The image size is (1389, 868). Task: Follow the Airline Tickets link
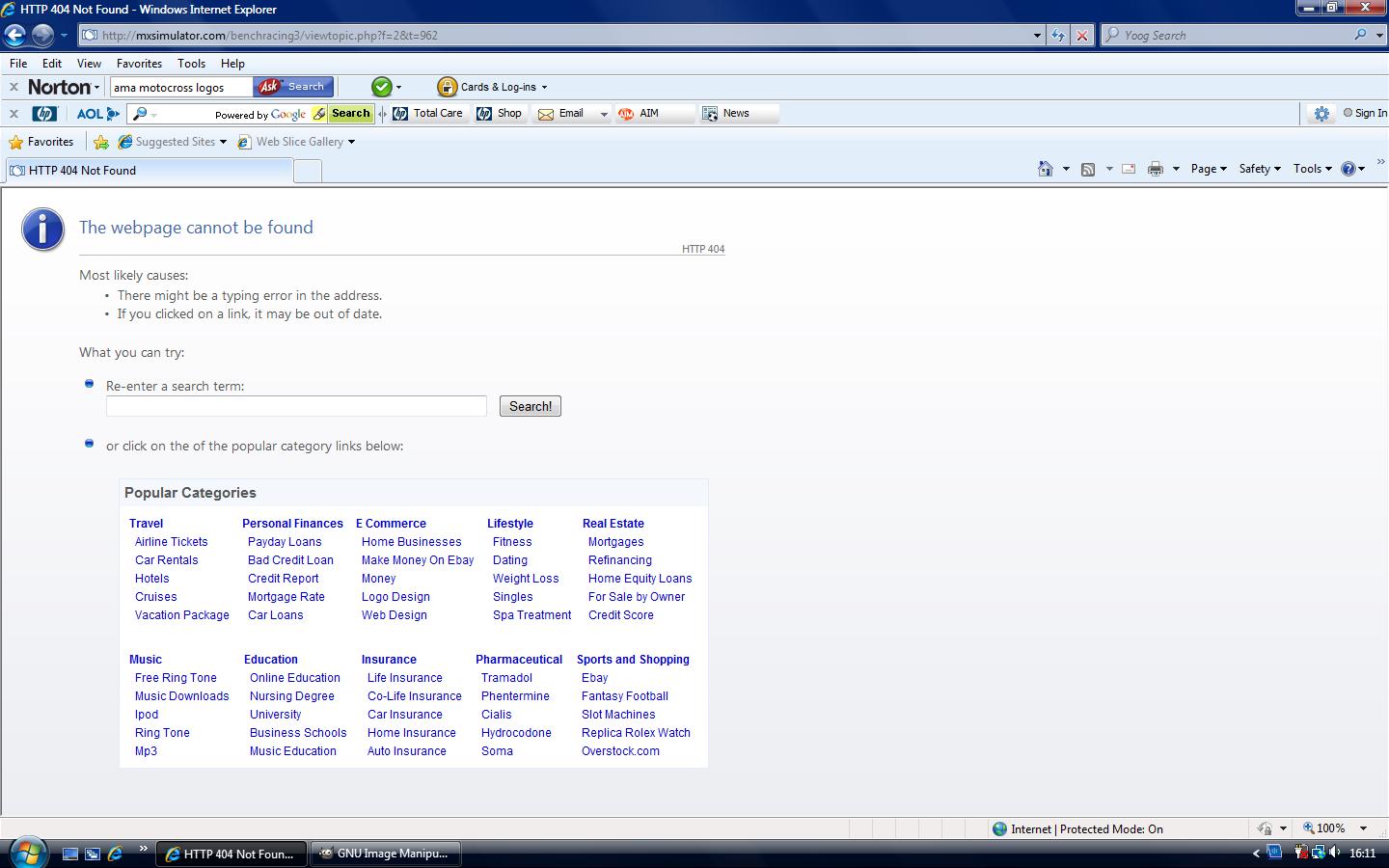coord(172,542)
